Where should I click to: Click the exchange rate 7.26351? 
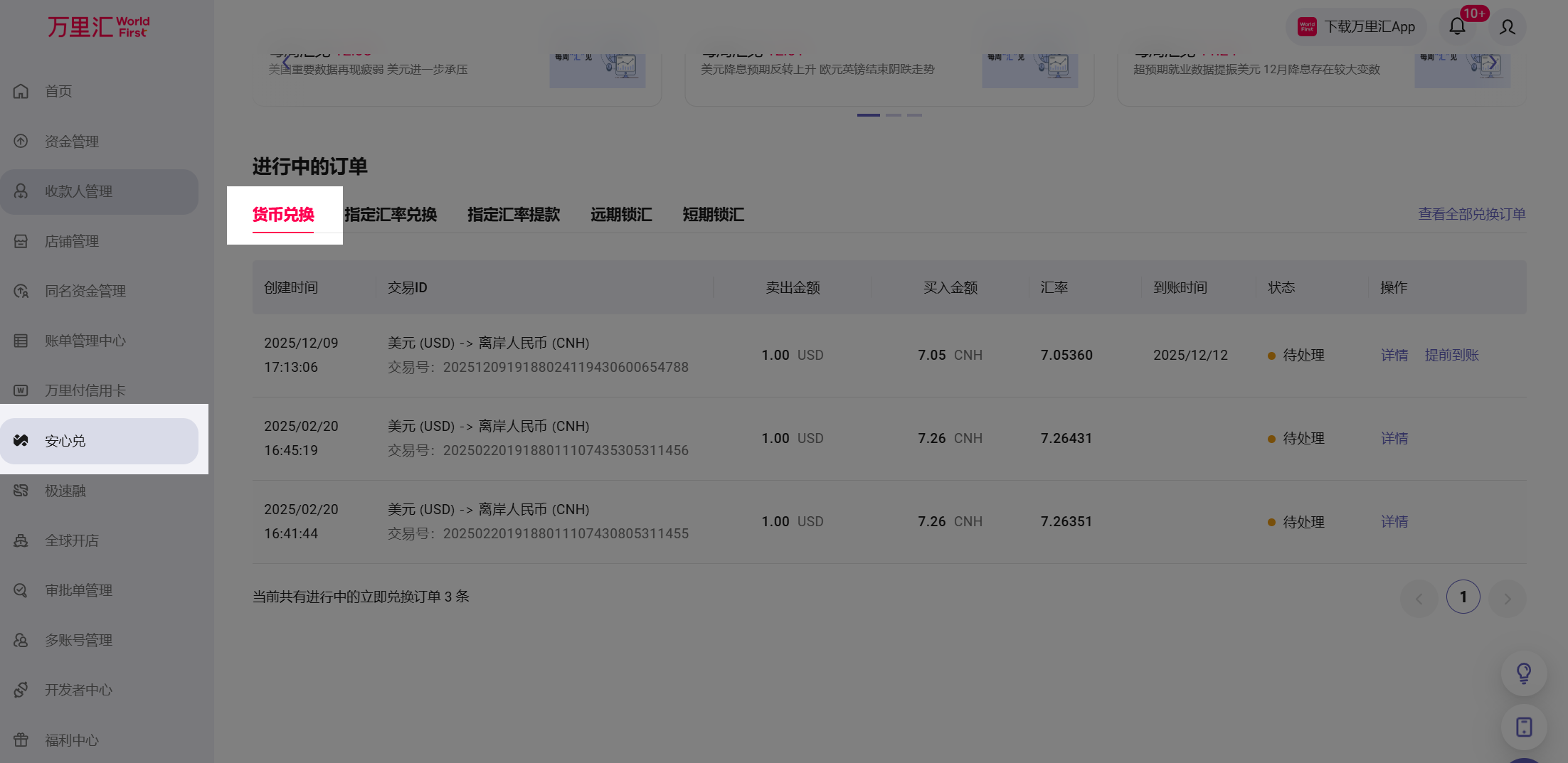tap(1066, 521)
